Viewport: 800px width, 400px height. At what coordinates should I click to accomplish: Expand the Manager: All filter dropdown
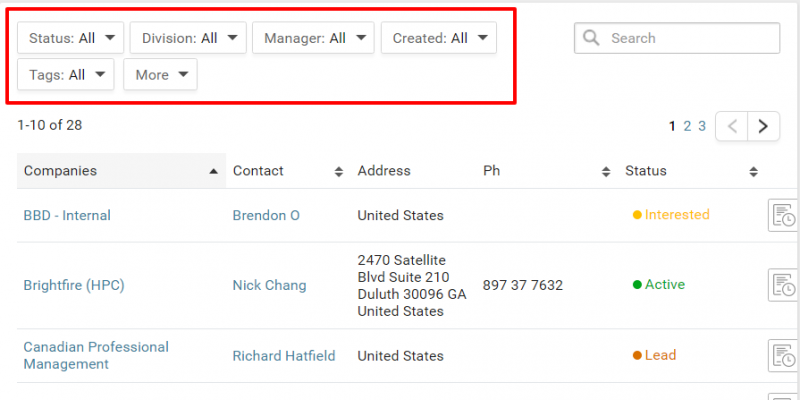(x=312, y=38)
